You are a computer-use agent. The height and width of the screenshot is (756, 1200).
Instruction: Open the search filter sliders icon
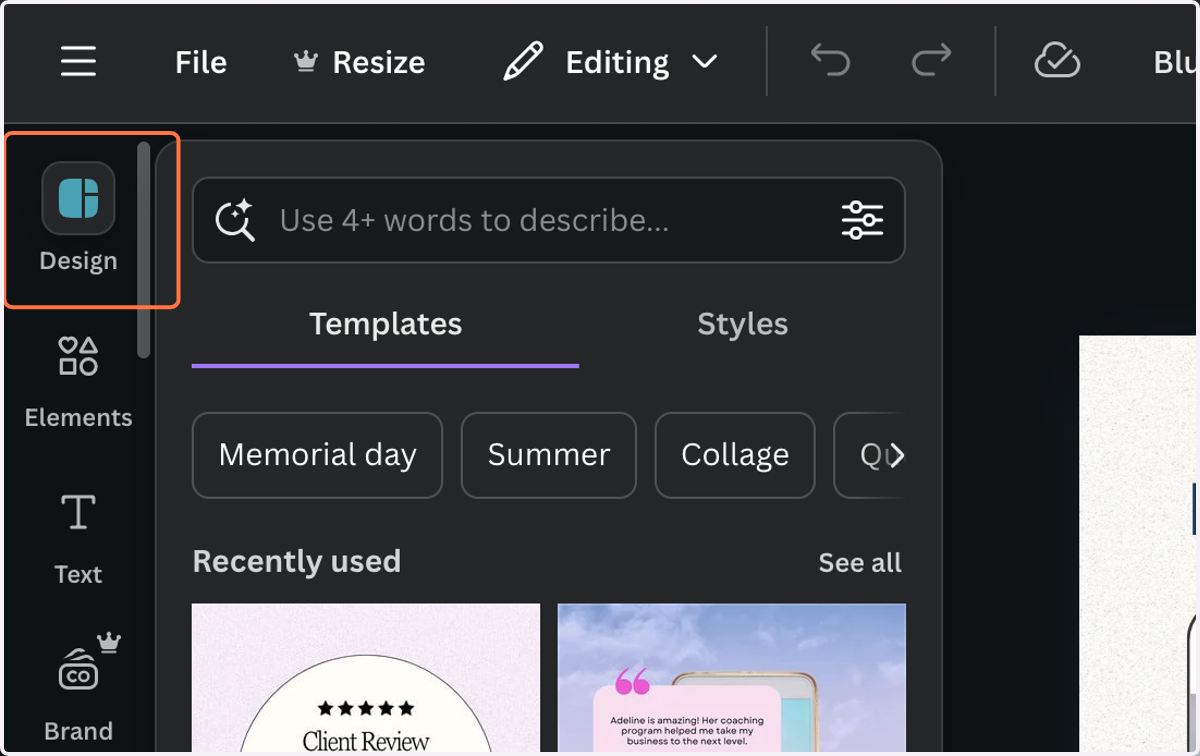point(862,220)
